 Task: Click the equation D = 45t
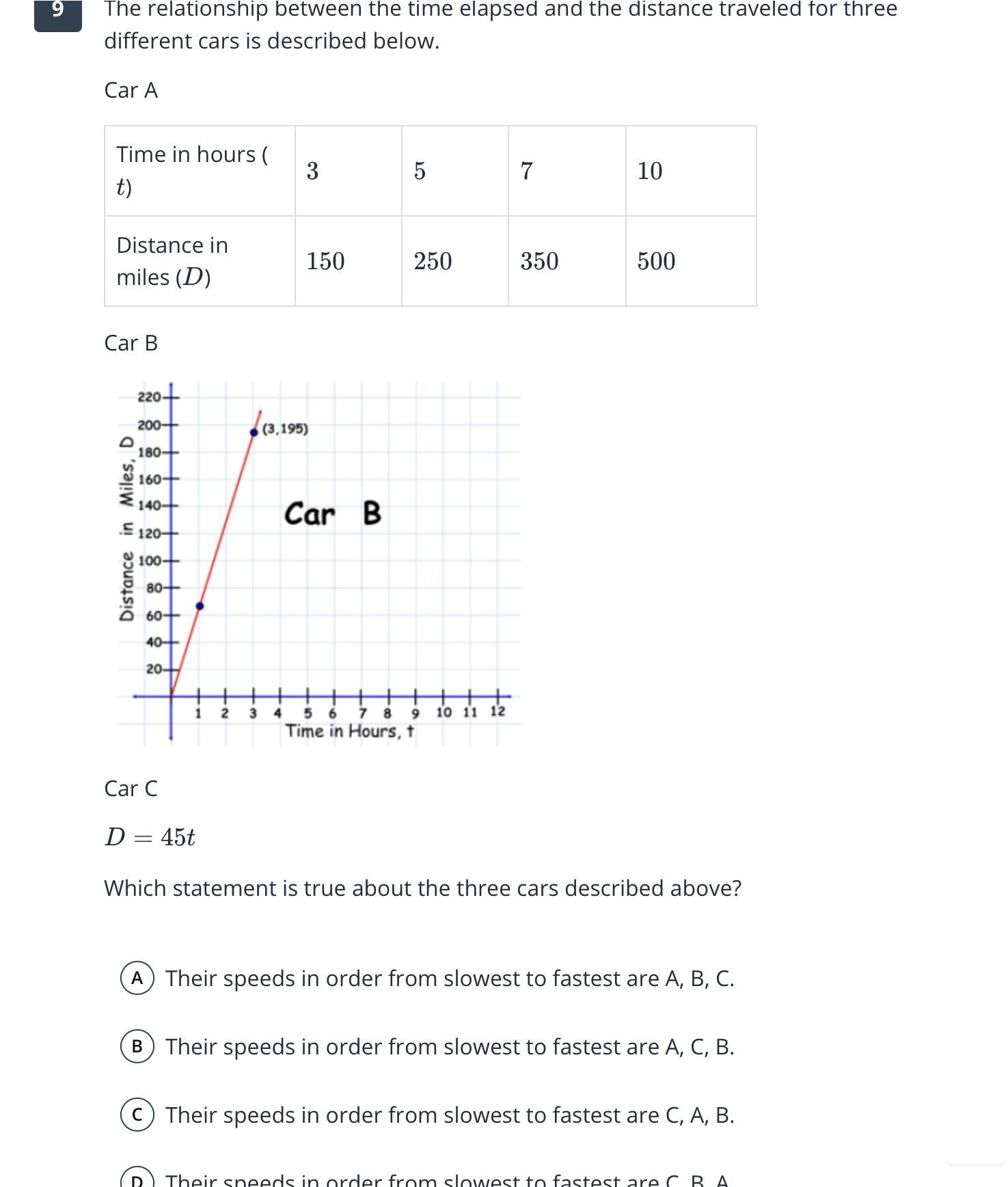[150, 837]
